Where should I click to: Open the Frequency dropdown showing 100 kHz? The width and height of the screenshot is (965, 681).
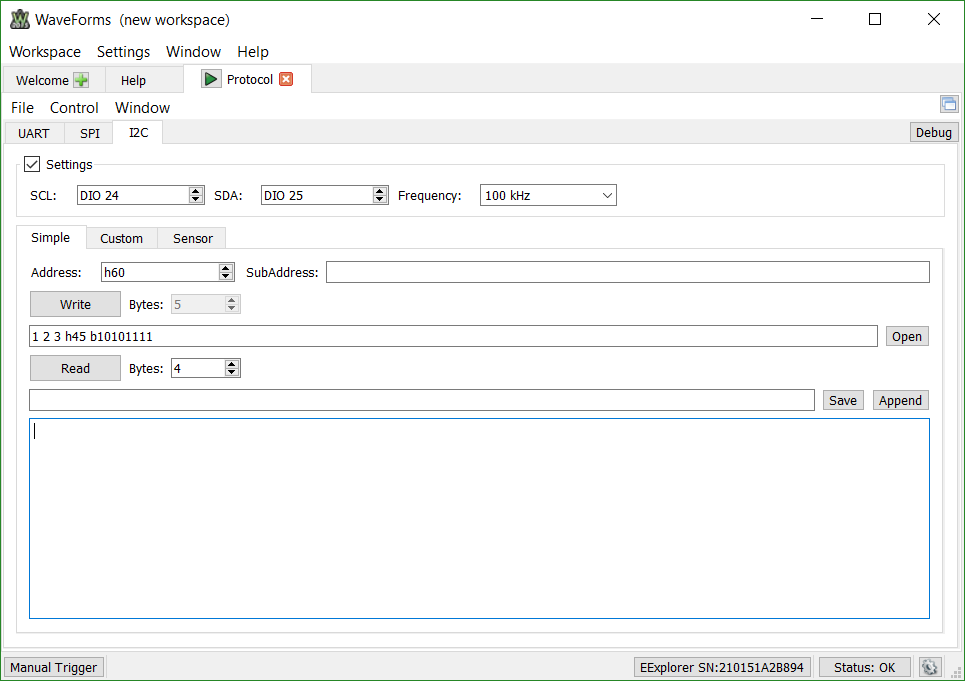pyautogui.click(x=548, y=196)
